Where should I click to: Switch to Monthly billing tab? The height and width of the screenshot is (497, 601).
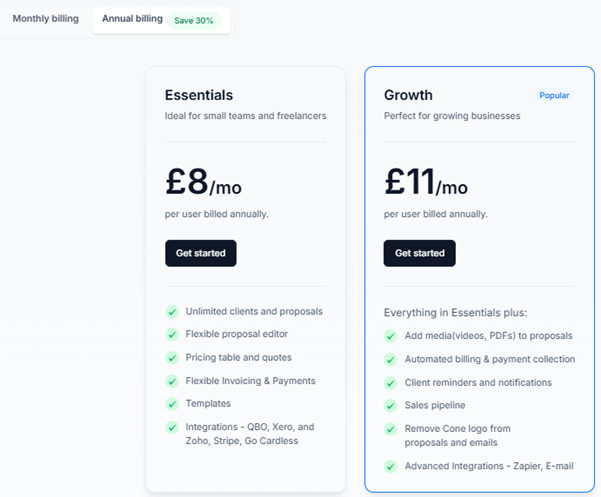pyautogui.click(x=45, y=19)
